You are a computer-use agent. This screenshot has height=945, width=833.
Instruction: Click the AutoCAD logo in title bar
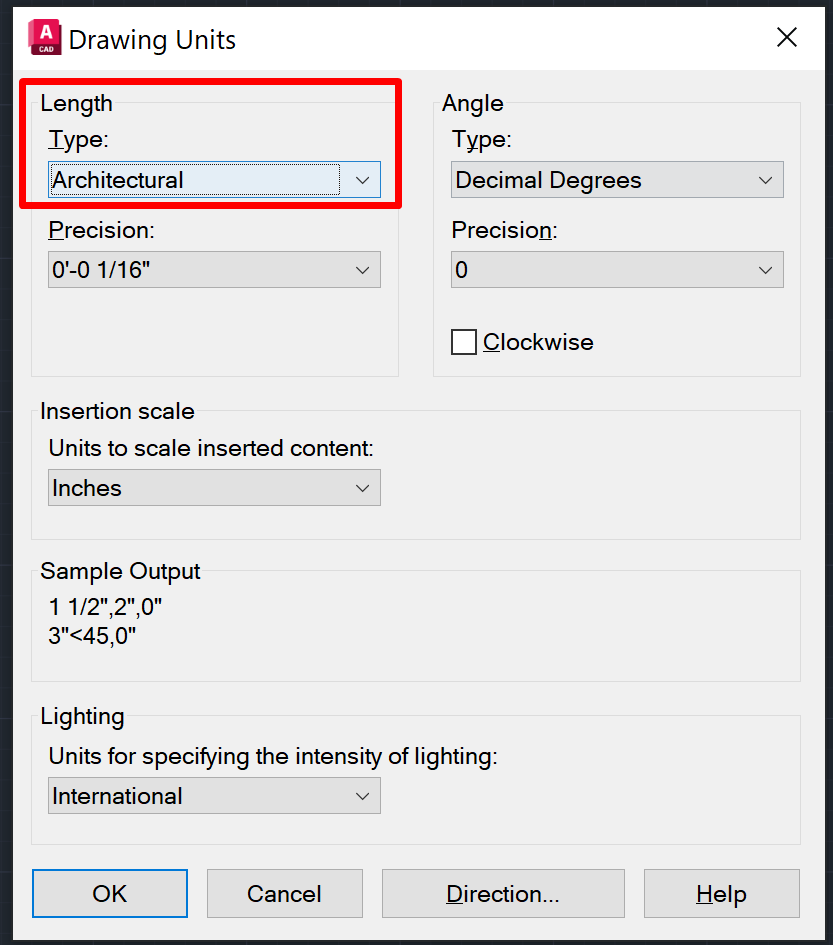pos(44,38)
